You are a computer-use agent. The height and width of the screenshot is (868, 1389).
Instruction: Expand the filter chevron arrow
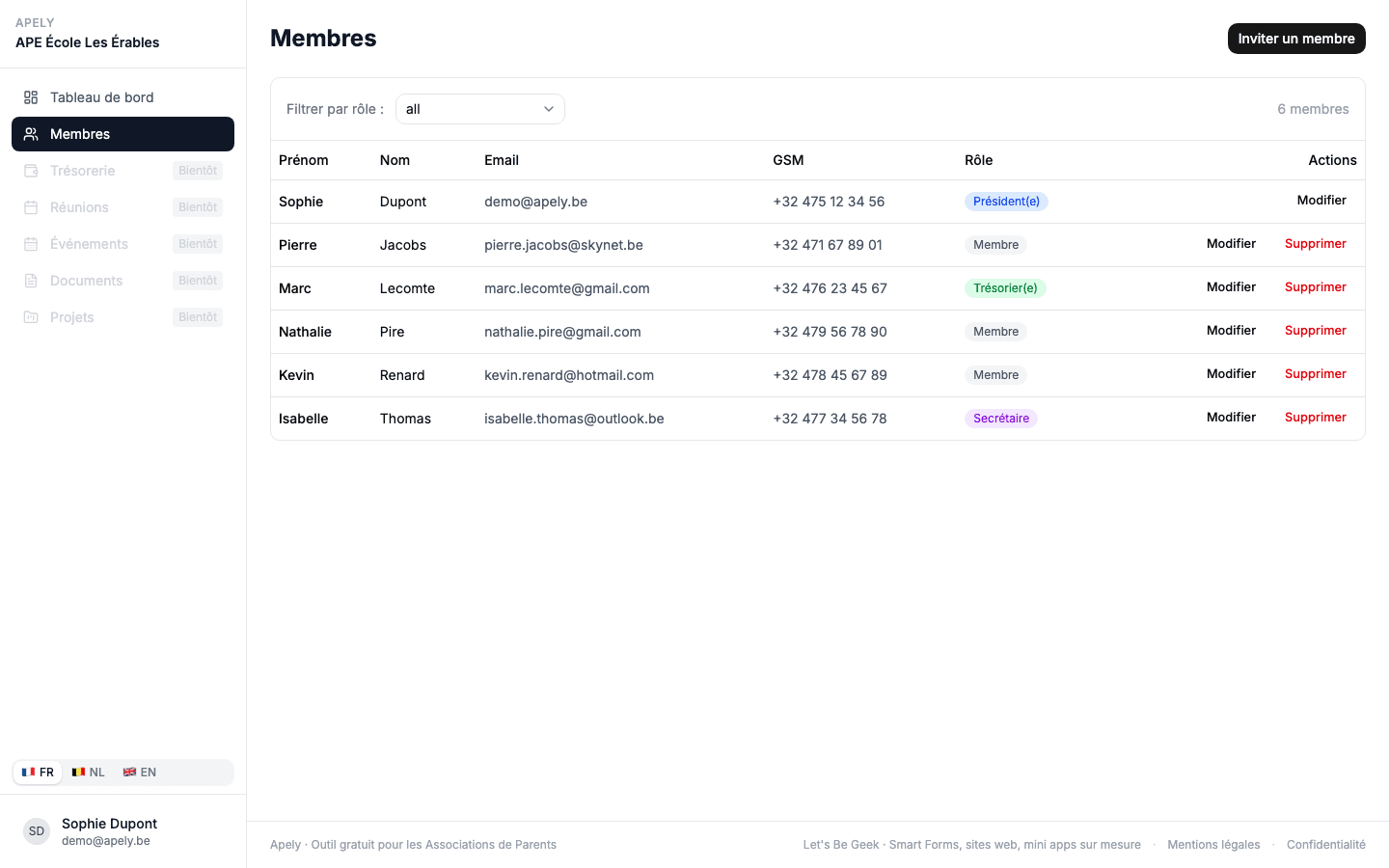549,109
